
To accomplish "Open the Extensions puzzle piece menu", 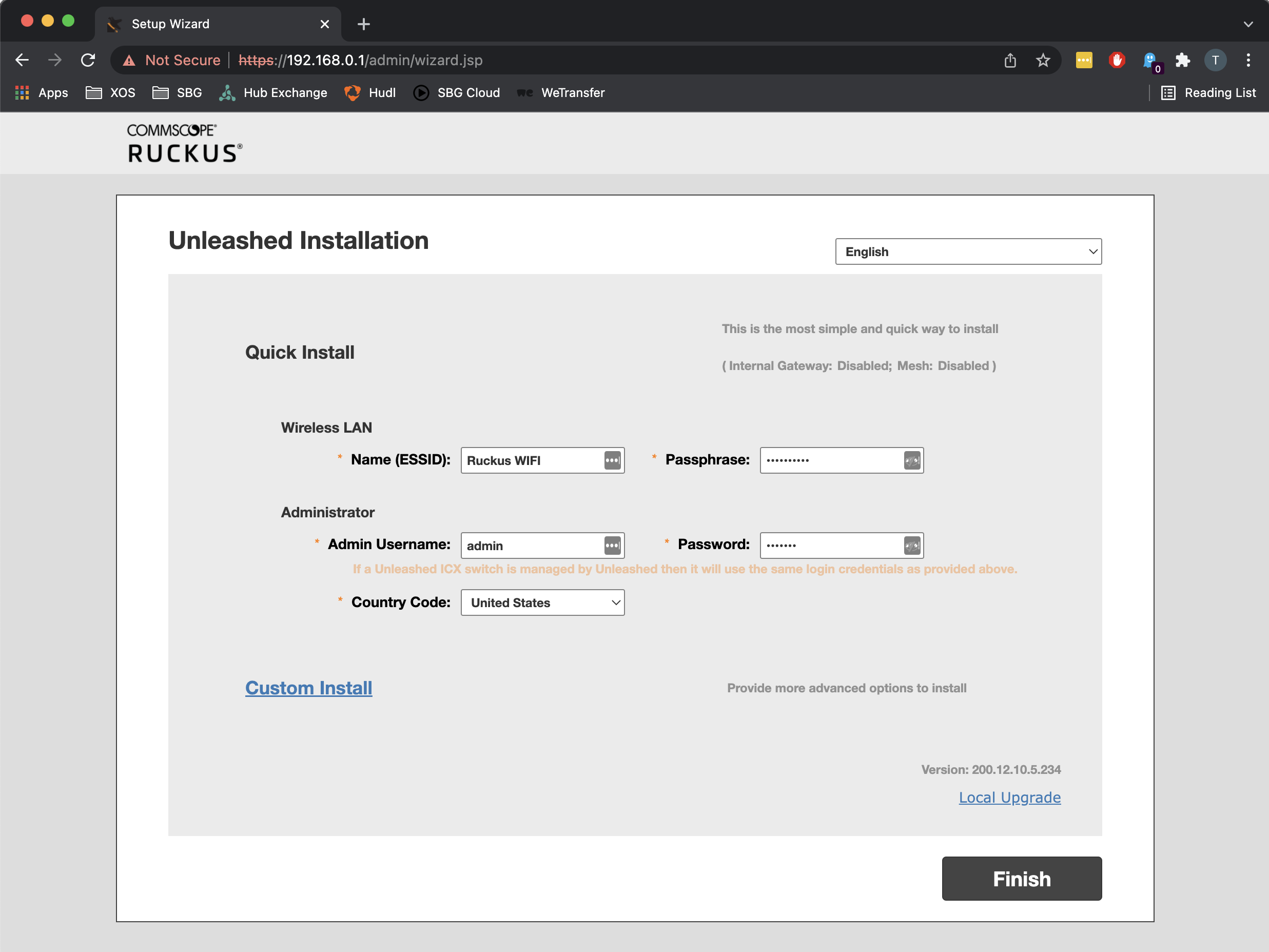I will pos(1182,60).
